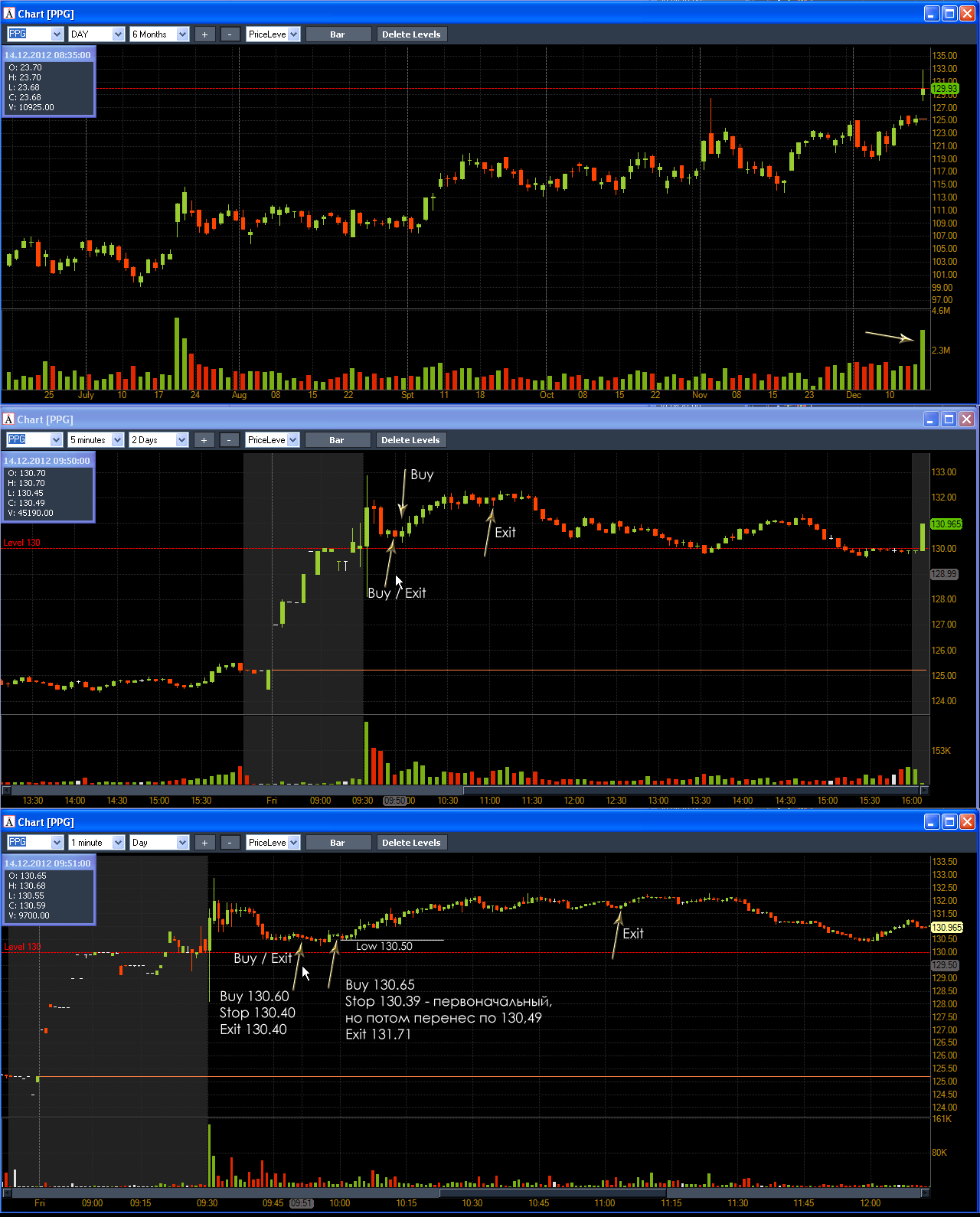Viewport: 980px width, 1217px height.
Task: Maximize the 1 minute chart window
Action: (949, 822)
